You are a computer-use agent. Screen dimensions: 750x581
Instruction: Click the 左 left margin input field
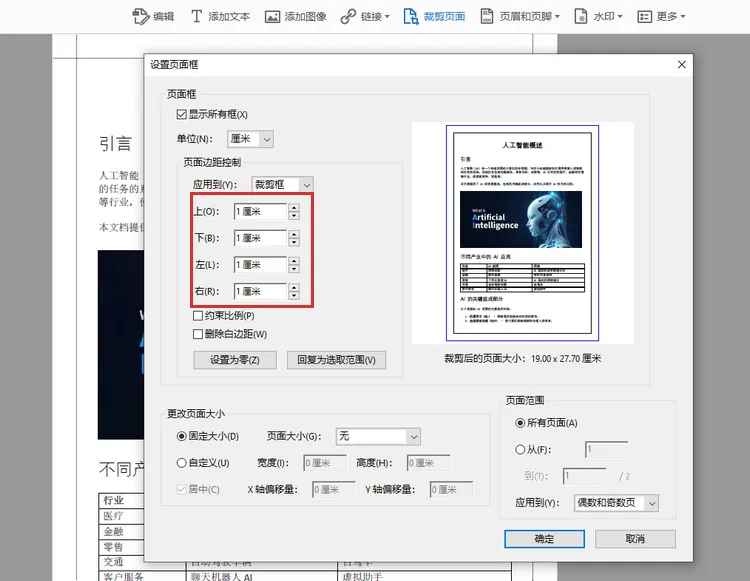[261, 265]
